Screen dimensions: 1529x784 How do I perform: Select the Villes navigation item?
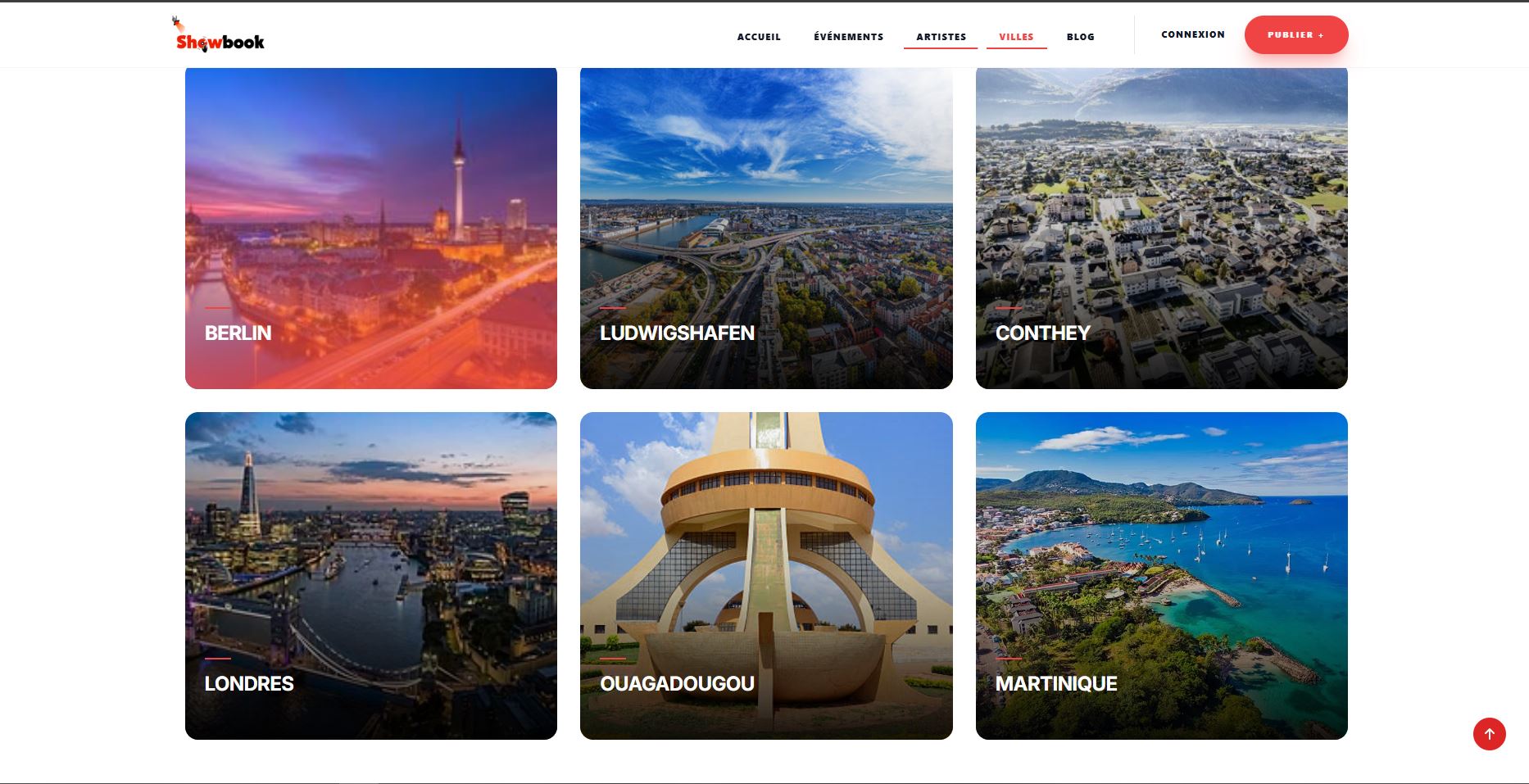tap(1016, 37)
